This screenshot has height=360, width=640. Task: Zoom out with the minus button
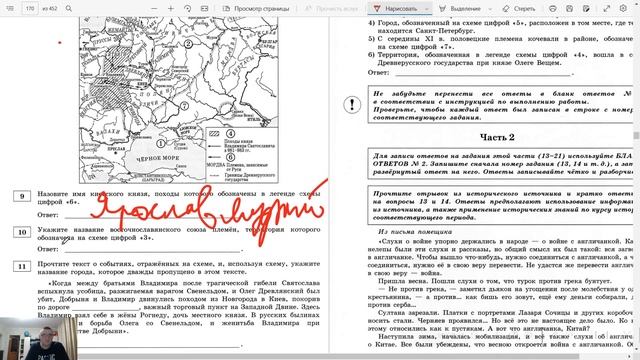tap(154, 9)
